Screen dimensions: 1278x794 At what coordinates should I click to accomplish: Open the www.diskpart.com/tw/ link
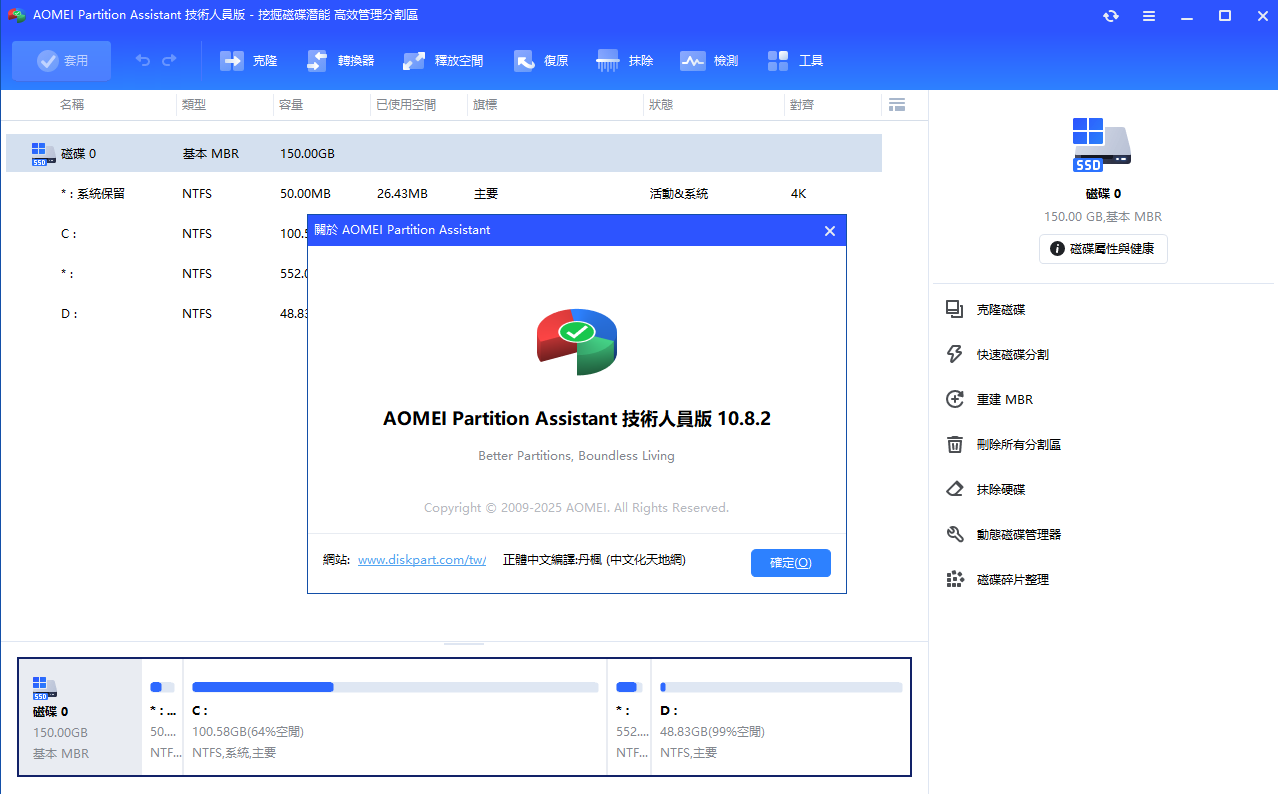tap(422, 560)
